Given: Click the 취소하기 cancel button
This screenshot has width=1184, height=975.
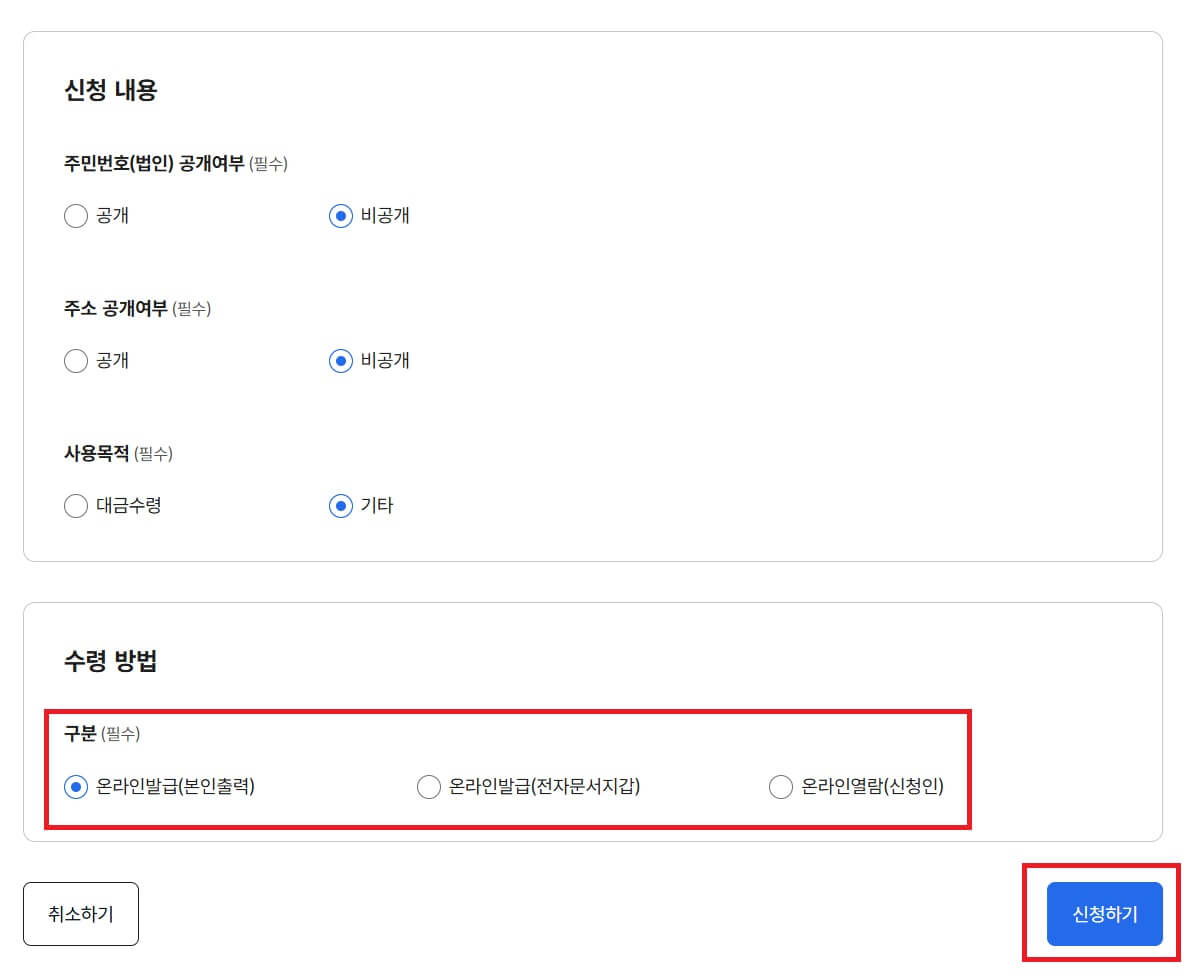Looking at the screenshot, I should tap(81, 913).
